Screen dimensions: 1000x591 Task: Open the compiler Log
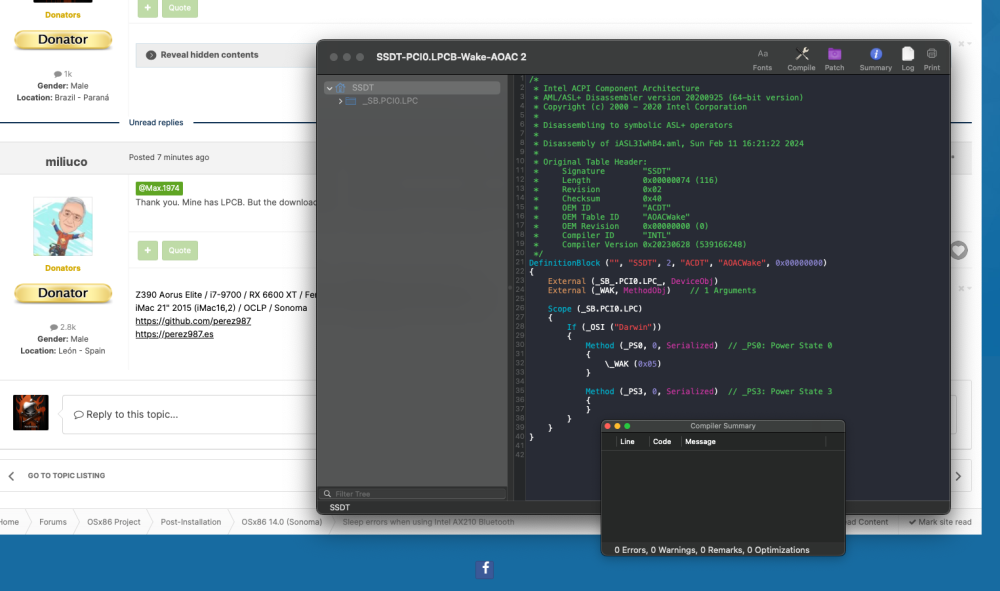908,59
